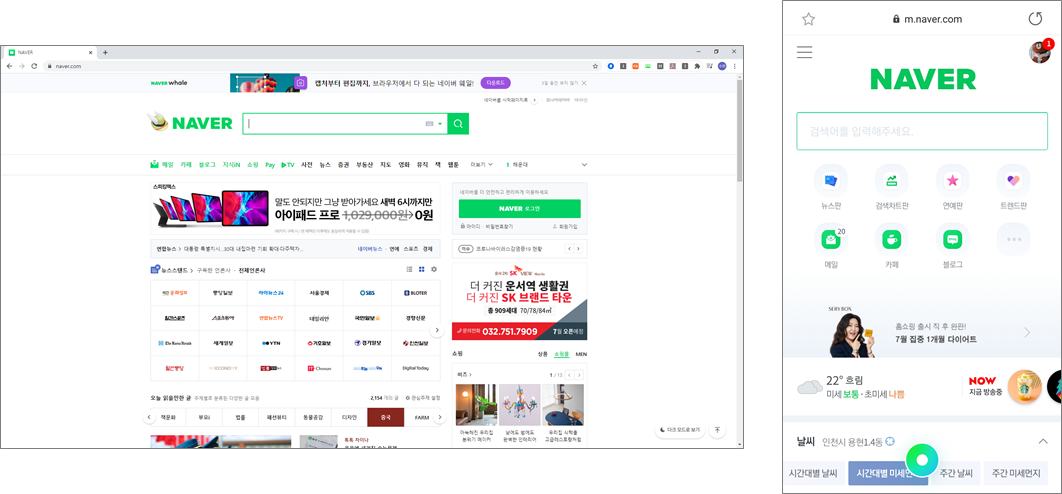Open the mobile profile avatar with notification

[x=1040, y=52]
